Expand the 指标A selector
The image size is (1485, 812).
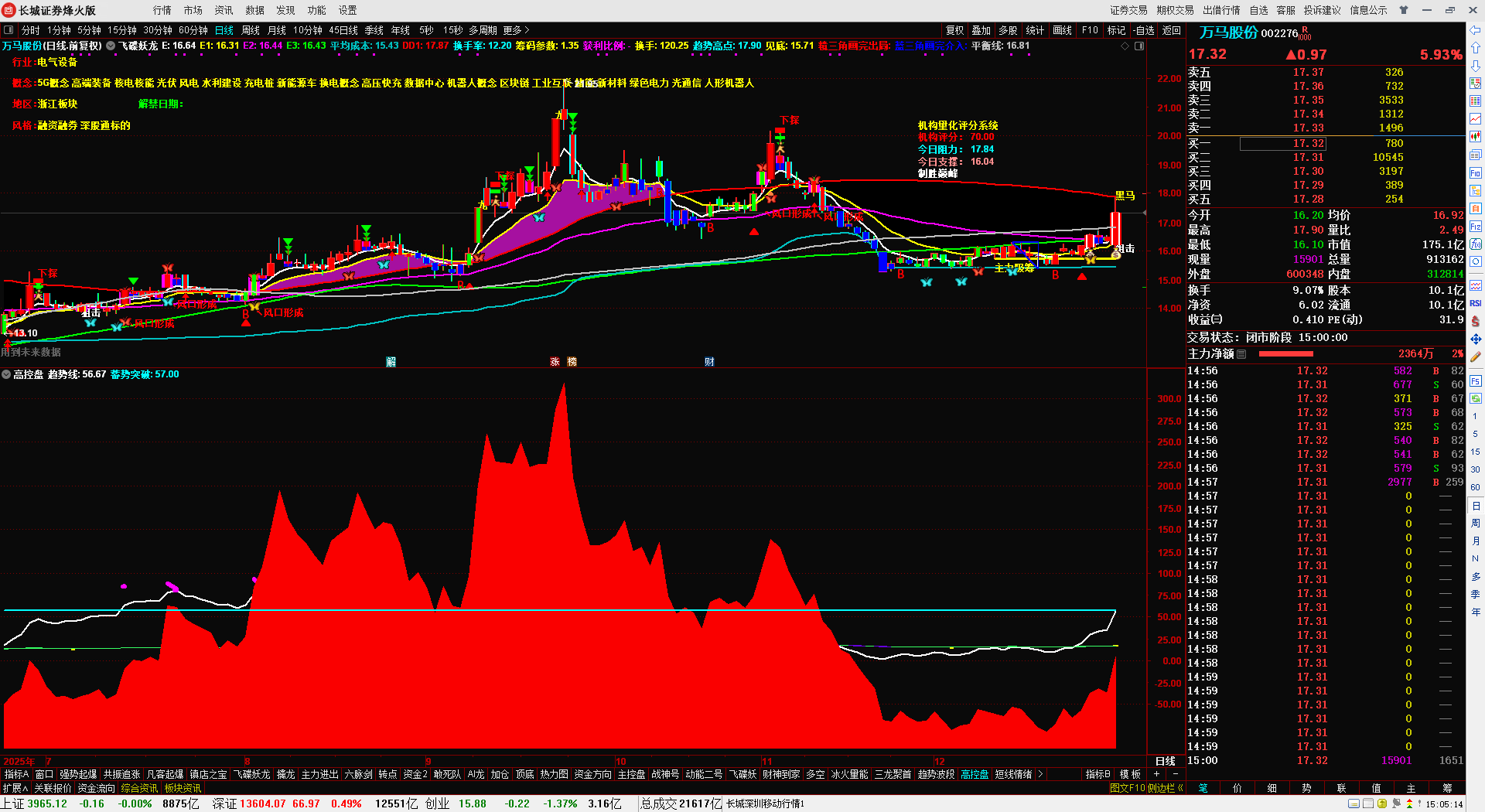[x=16, y=774]
